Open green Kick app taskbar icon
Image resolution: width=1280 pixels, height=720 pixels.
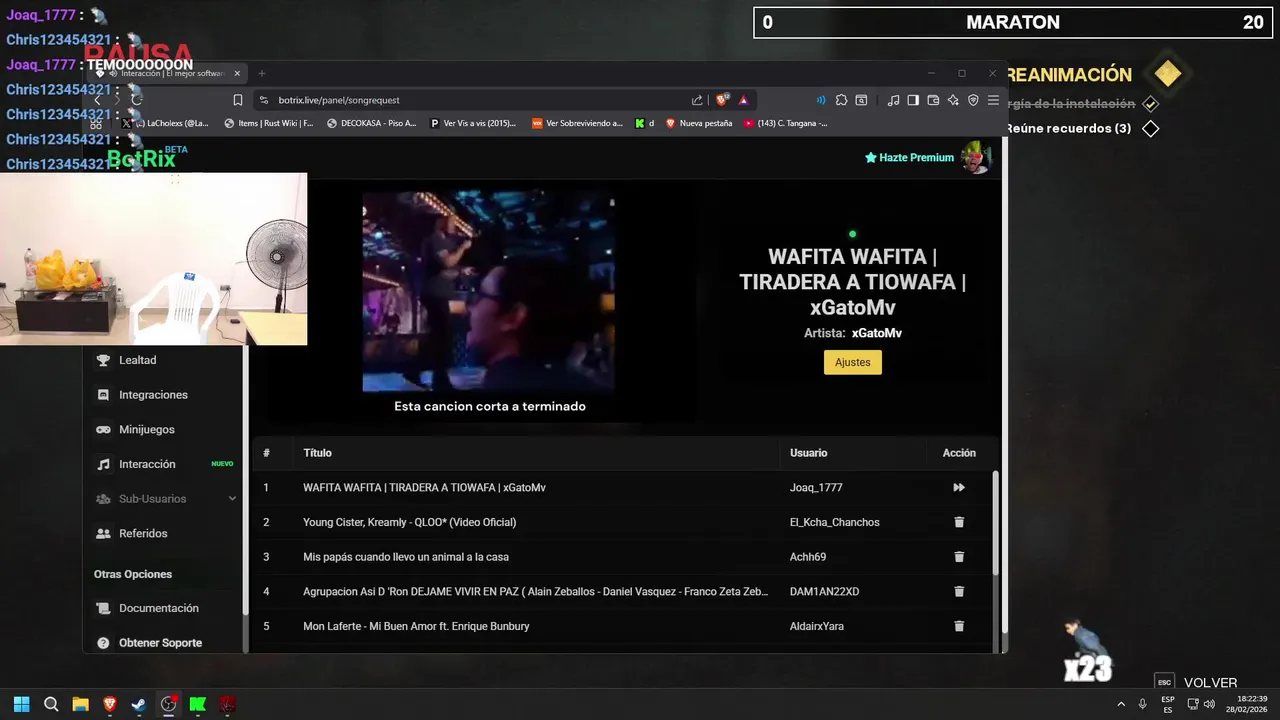pos(198,704)
